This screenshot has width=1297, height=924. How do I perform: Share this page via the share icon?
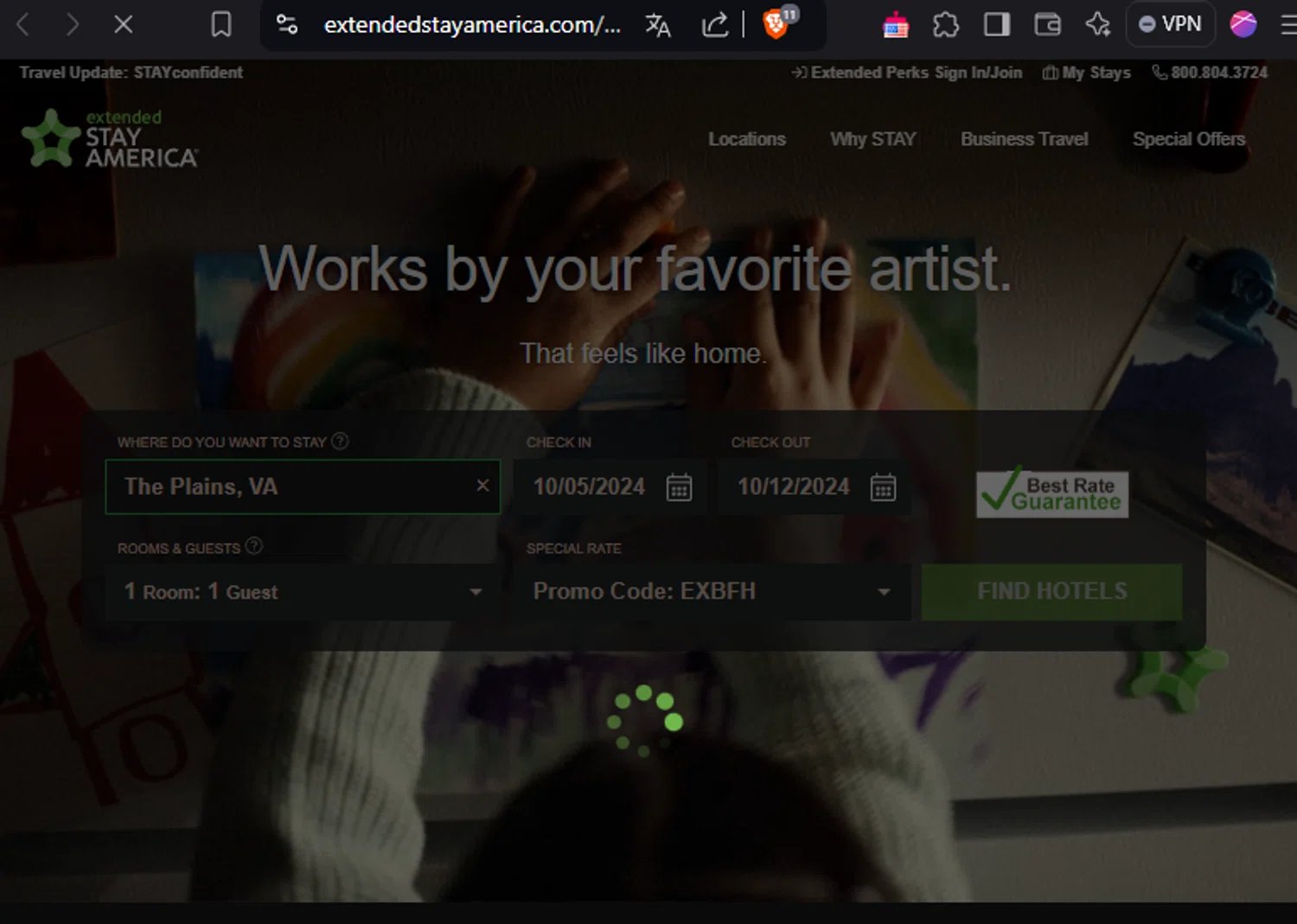[x=715, y=25]
